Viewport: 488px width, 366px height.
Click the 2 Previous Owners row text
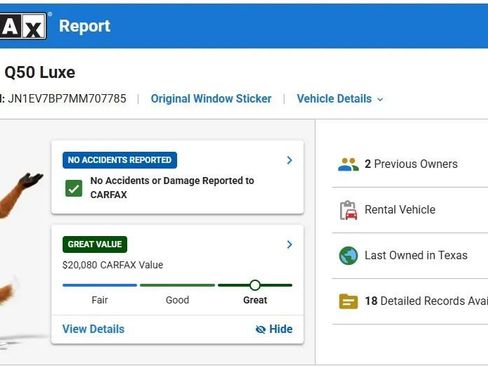[411, 164]
